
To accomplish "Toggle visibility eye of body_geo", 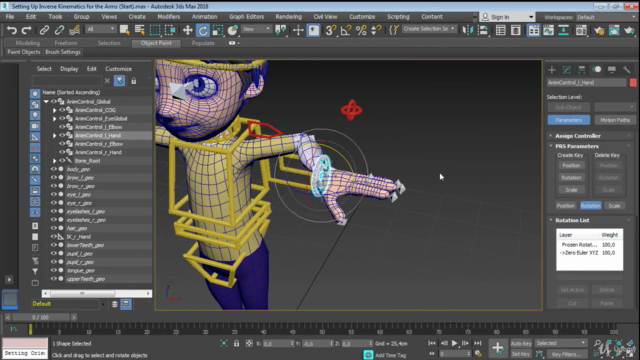I will pos(53,169).
